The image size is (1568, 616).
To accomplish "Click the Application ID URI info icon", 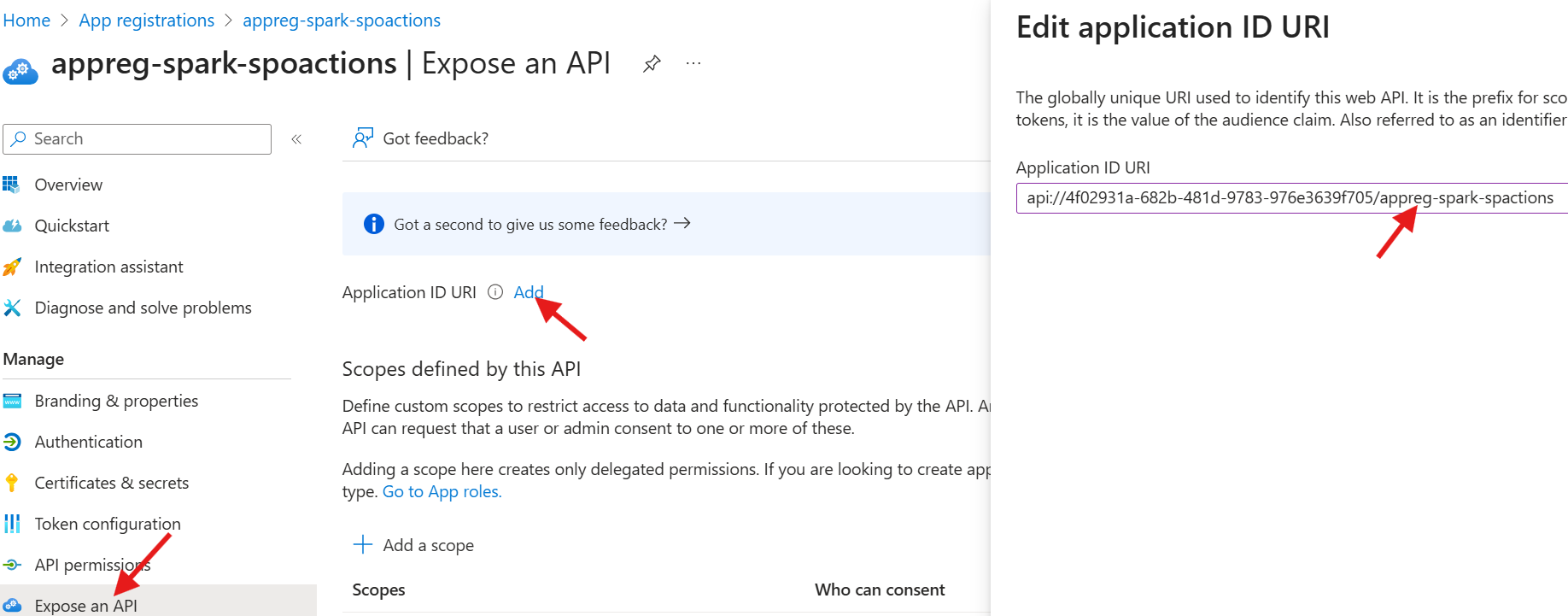I will click(495, 292).
